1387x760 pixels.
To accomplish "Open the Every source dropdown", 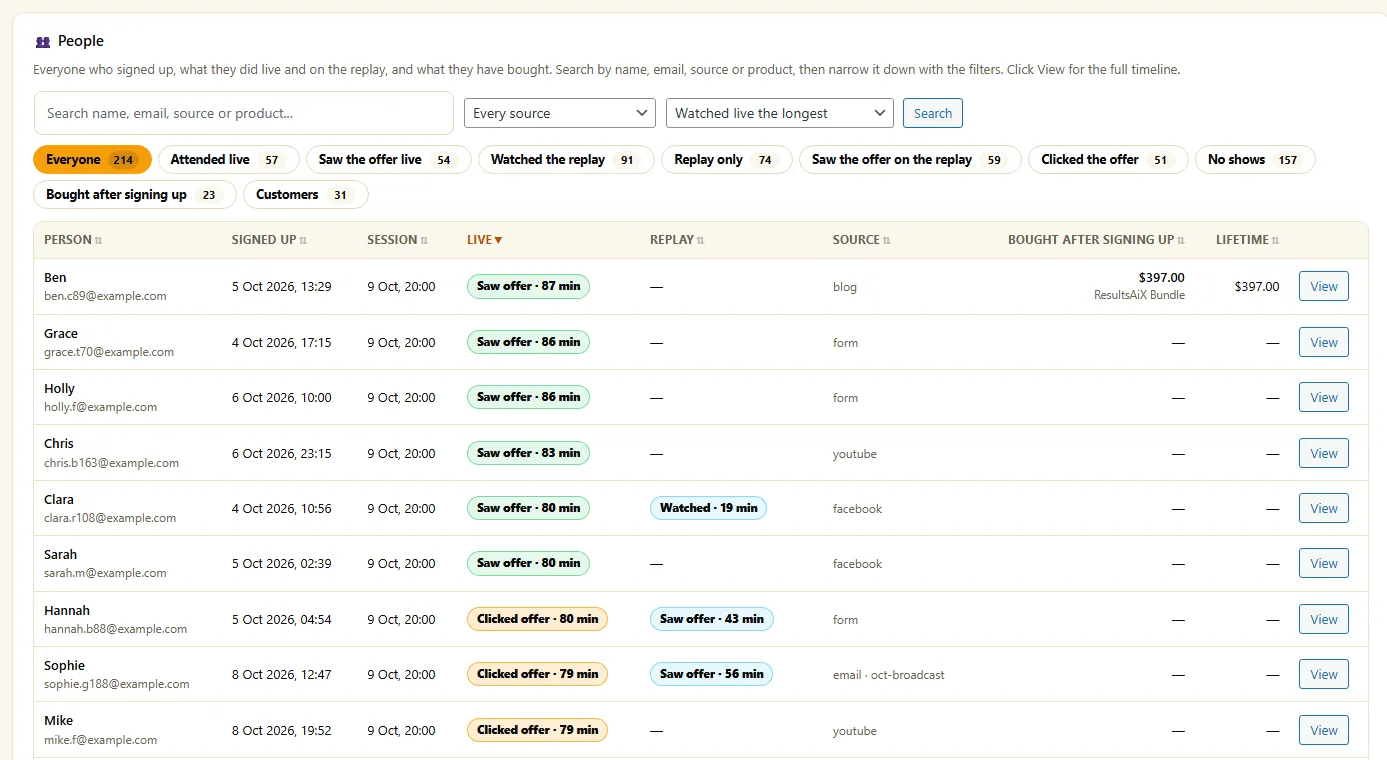I will (x=560, y=113).
